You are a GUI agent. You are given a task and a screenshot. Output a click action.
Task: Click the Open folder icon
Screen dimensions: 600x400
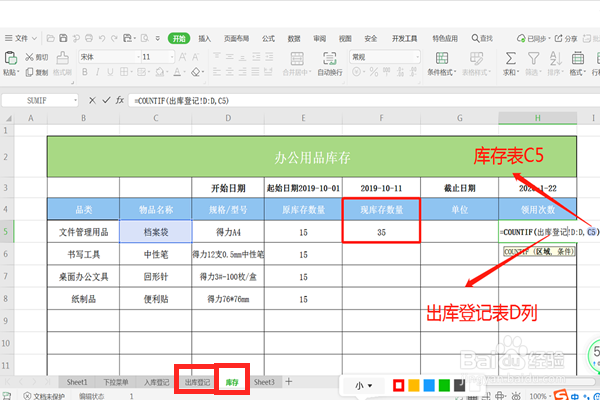click(51, 38)
